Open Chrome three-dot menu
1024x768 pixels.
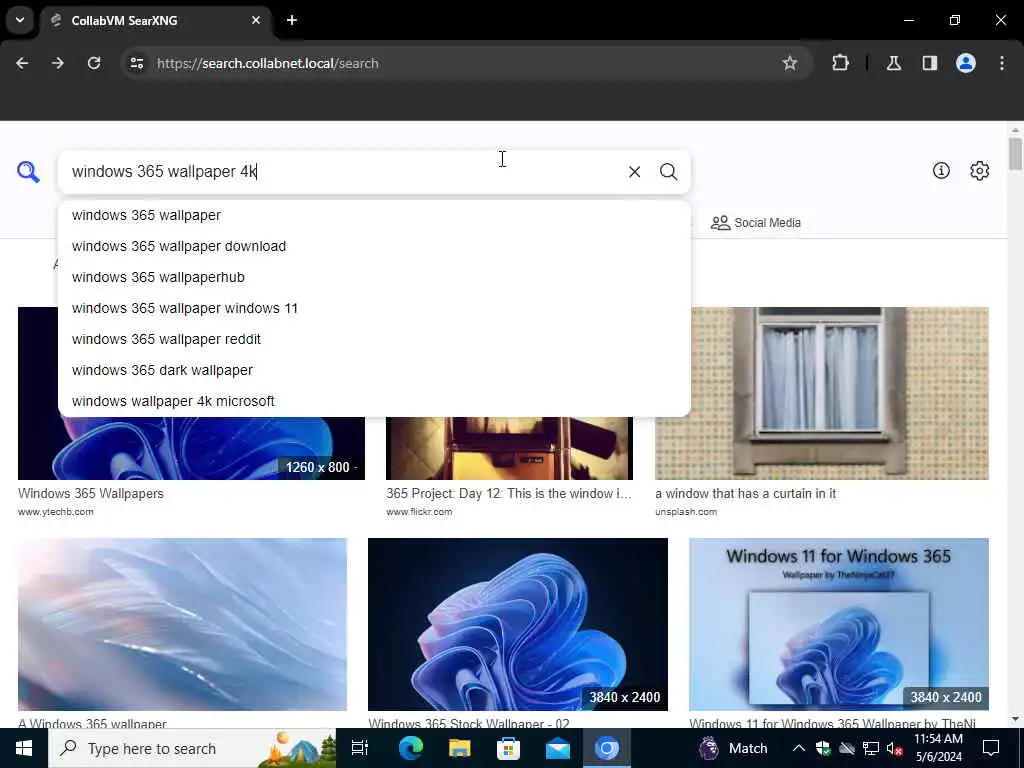(1001, 63)
